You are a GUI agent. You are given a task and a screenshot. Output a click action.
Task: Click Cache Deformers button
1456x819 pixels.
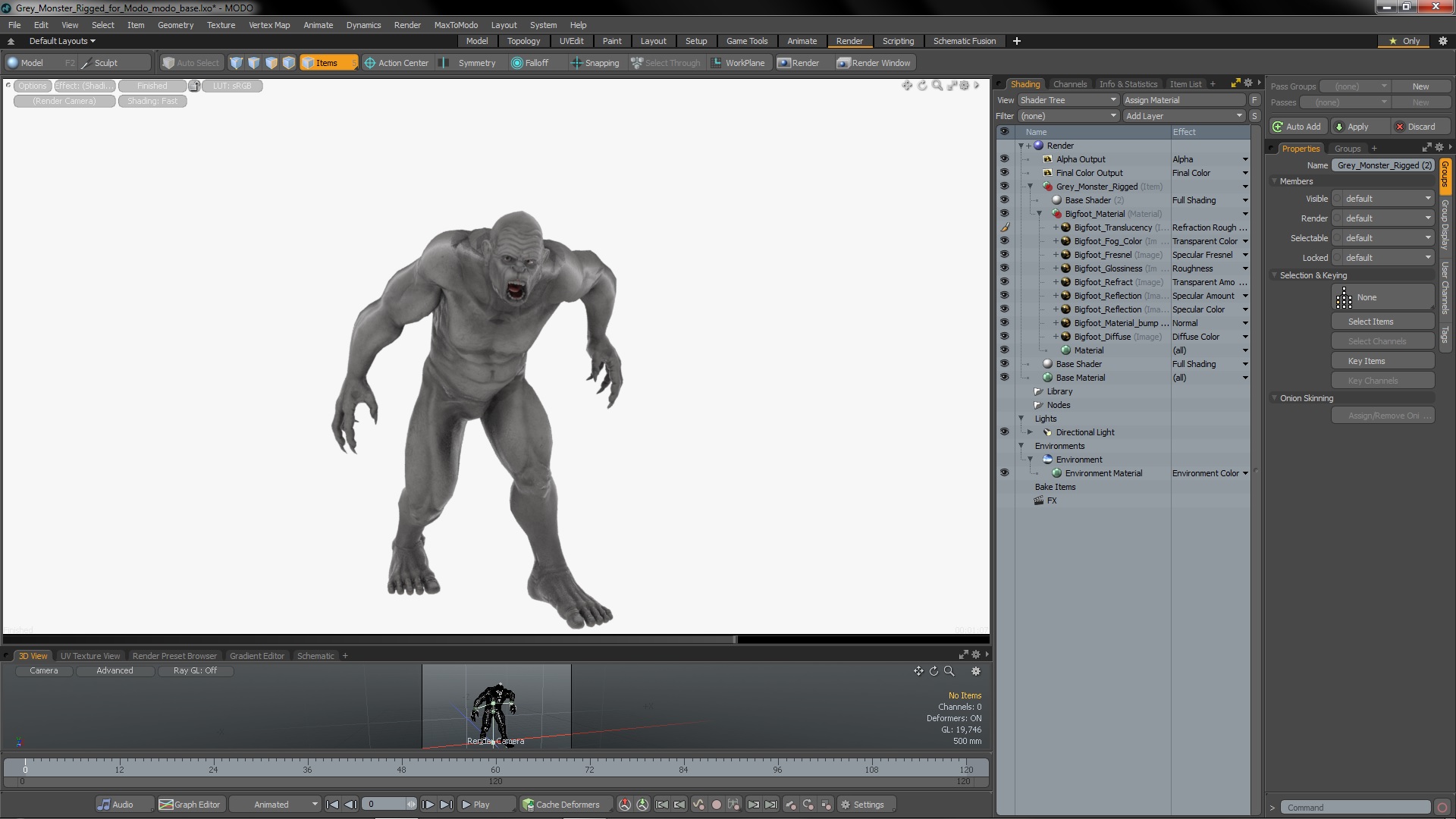click(565, 805)
